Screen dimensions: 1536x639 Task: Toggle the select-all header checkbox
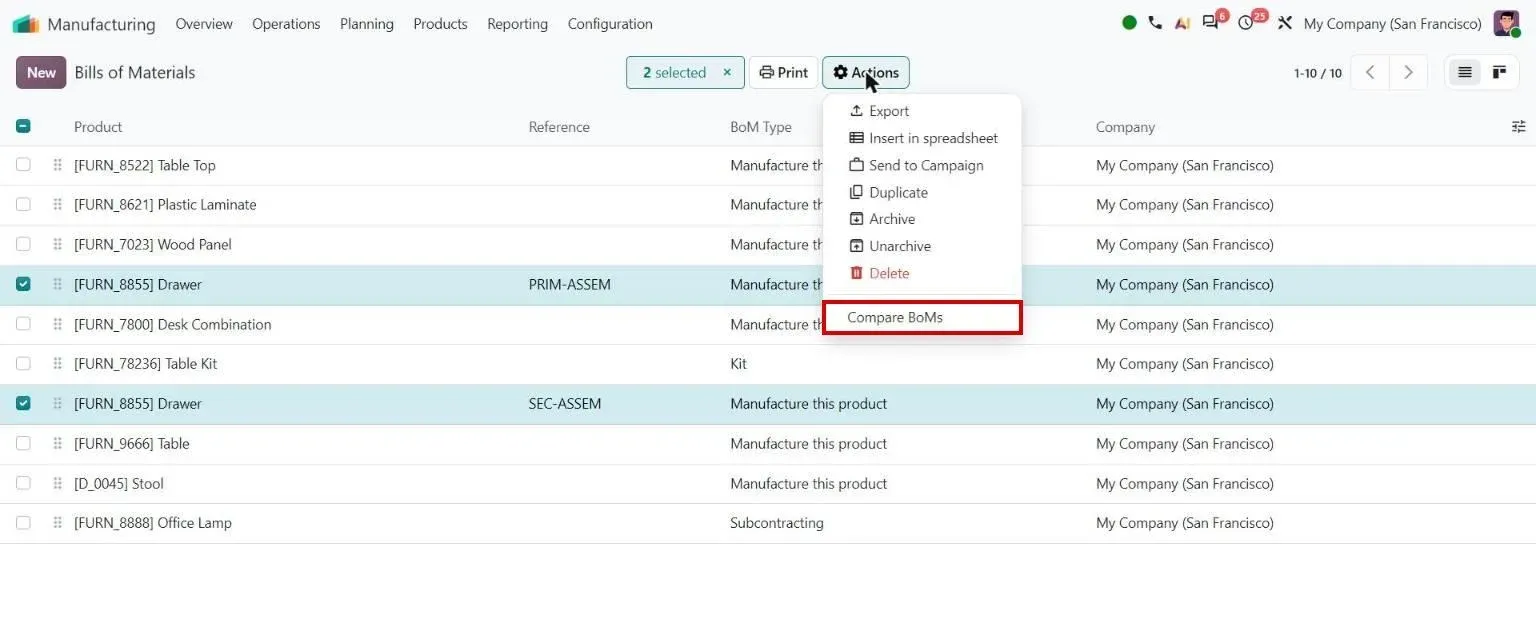[23, 126]
